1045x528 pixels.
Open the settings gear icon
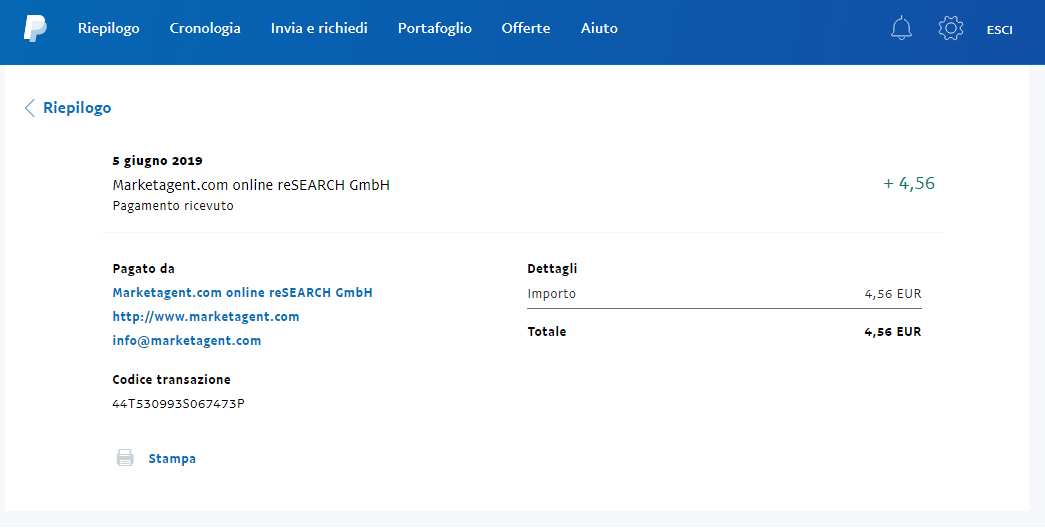tap(950, 28)
